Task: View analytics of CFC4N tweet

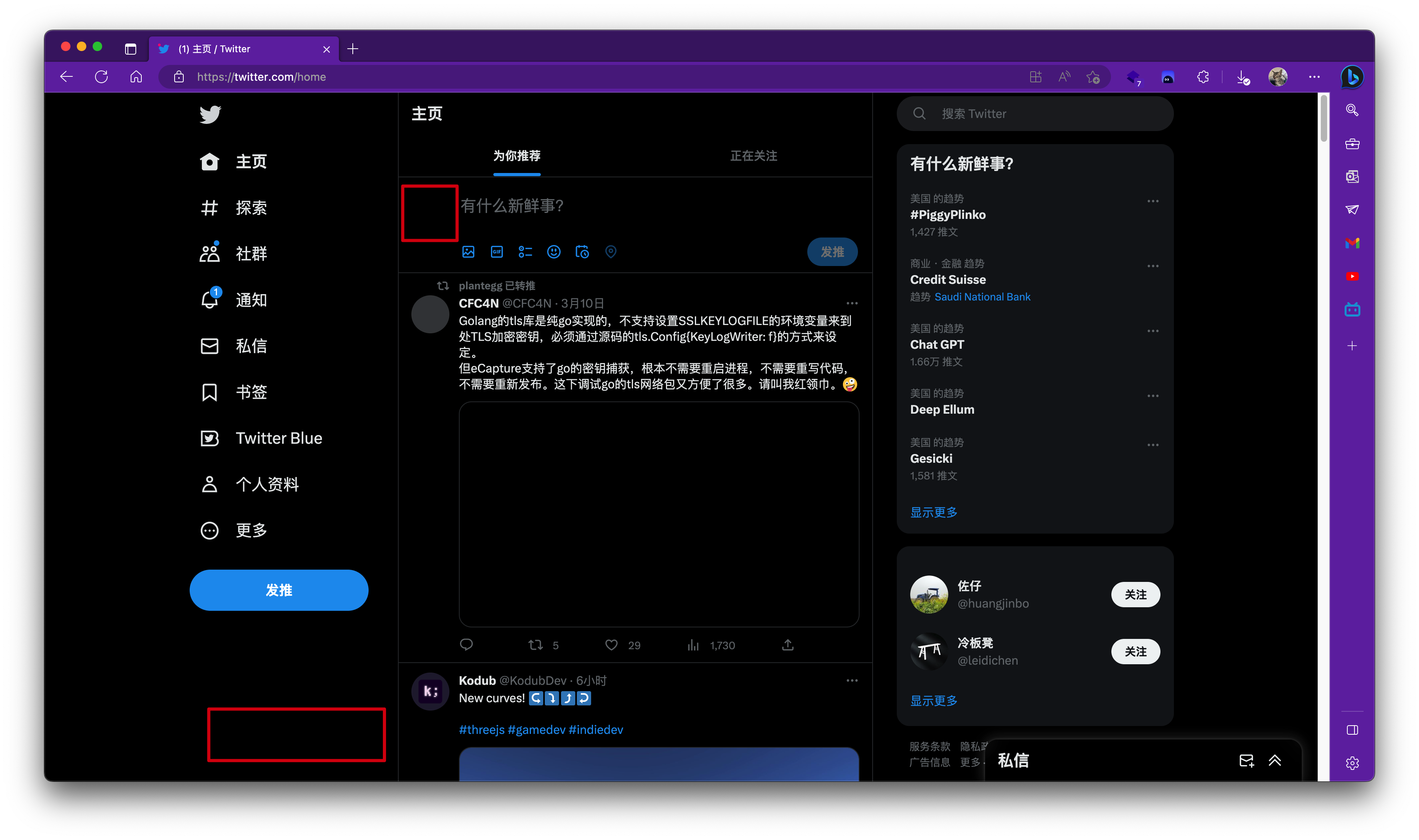Action: (x=693, y=645)
